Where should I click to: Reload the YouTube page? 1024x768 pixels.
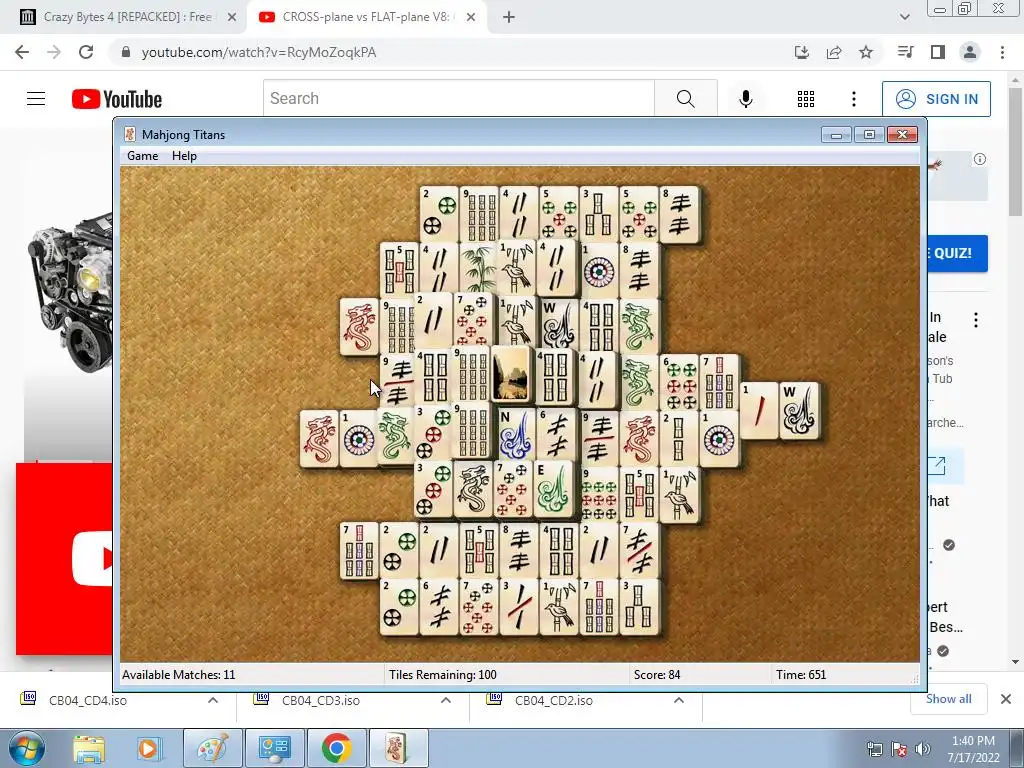coord(86,52)
